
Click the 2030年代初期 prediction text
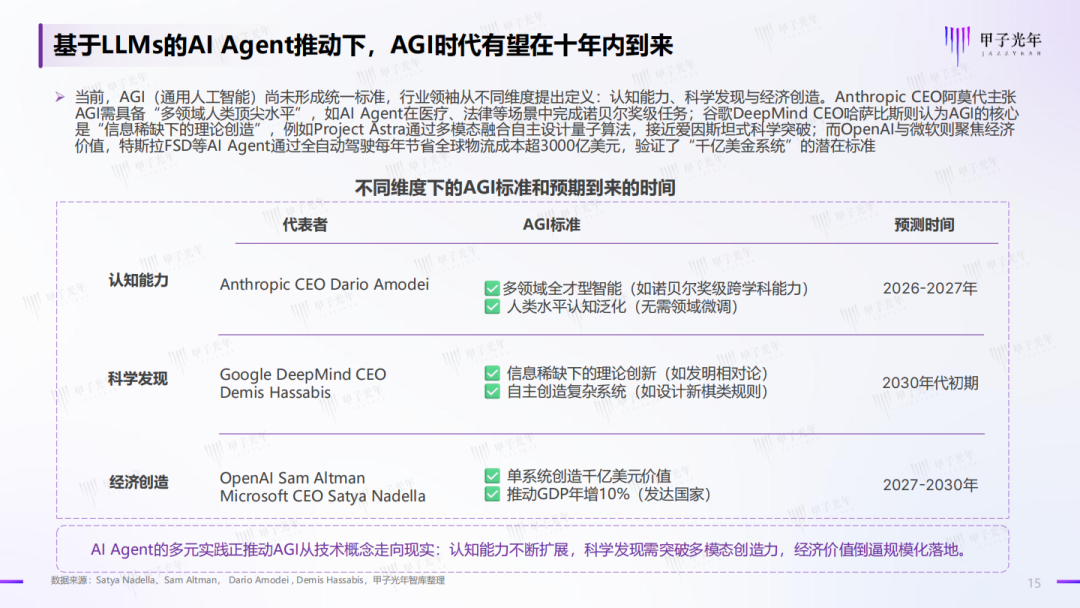[x=930, y=383]
